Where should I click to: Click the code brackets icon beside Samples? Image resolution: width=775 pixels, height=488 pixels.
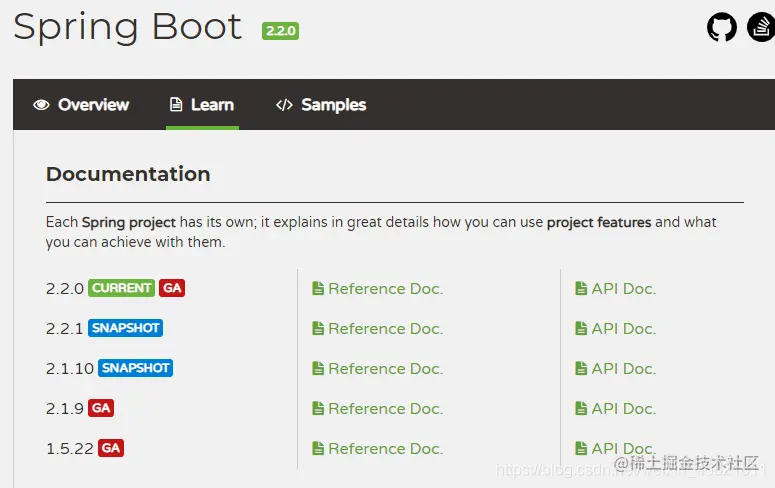[x=284, y=105]
